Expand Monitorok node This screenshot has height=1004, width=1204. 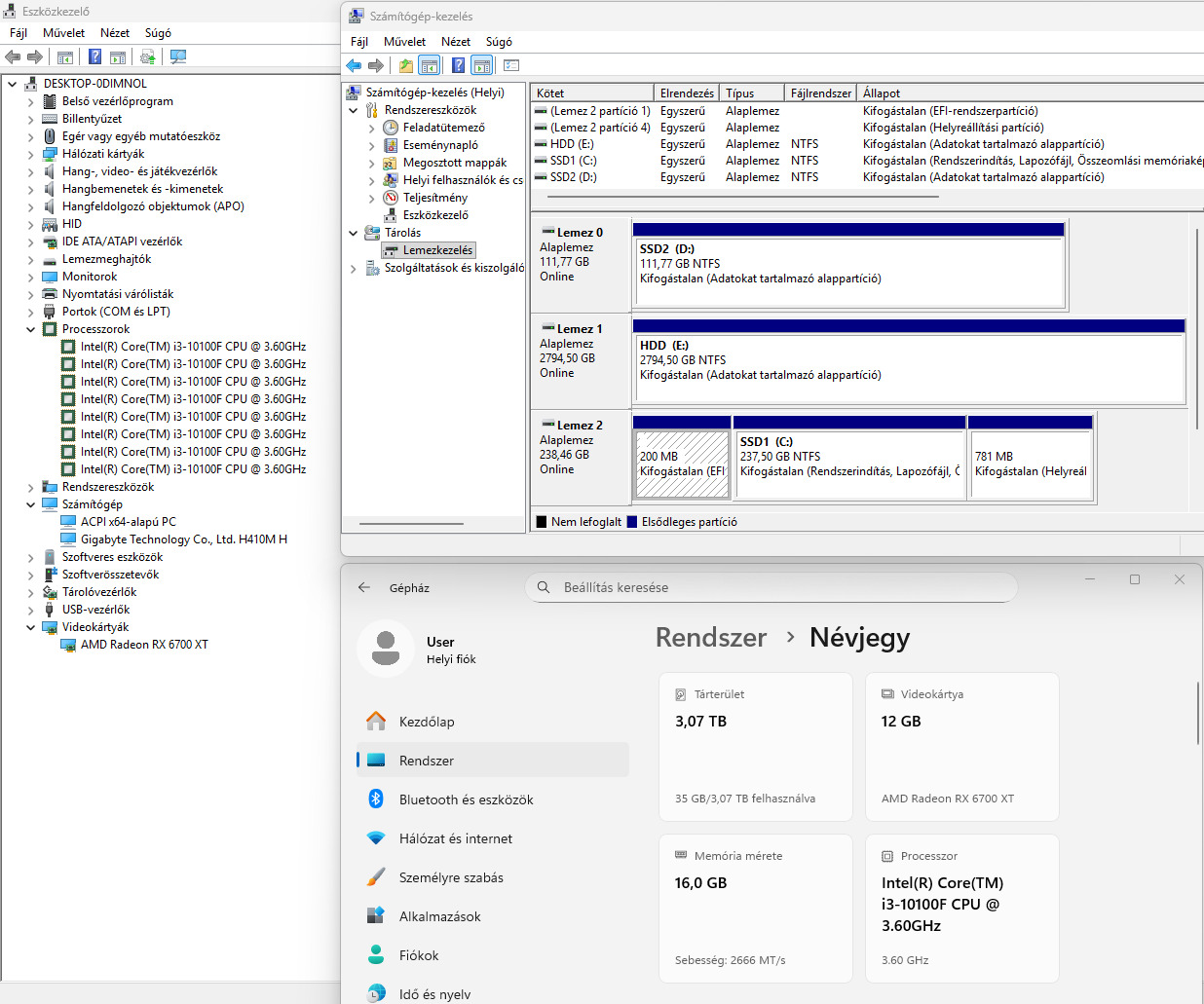[30, 277]
